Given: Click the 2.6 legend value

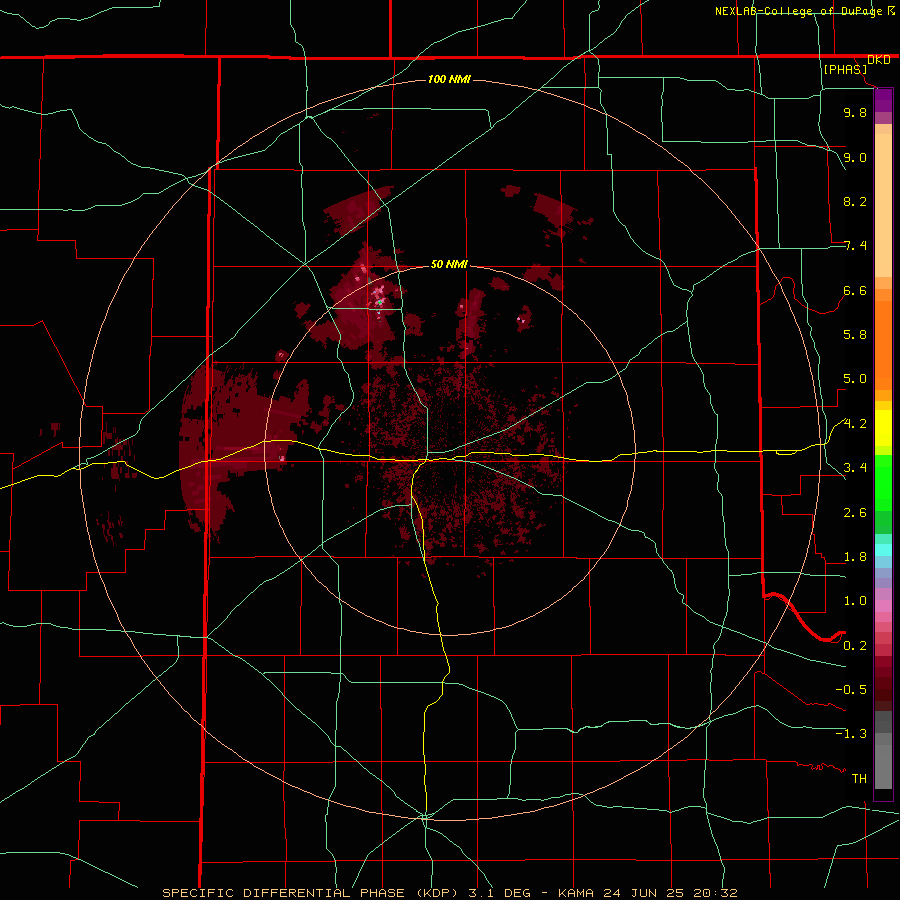Looking at the screenshot, I should tap(855, 513).
